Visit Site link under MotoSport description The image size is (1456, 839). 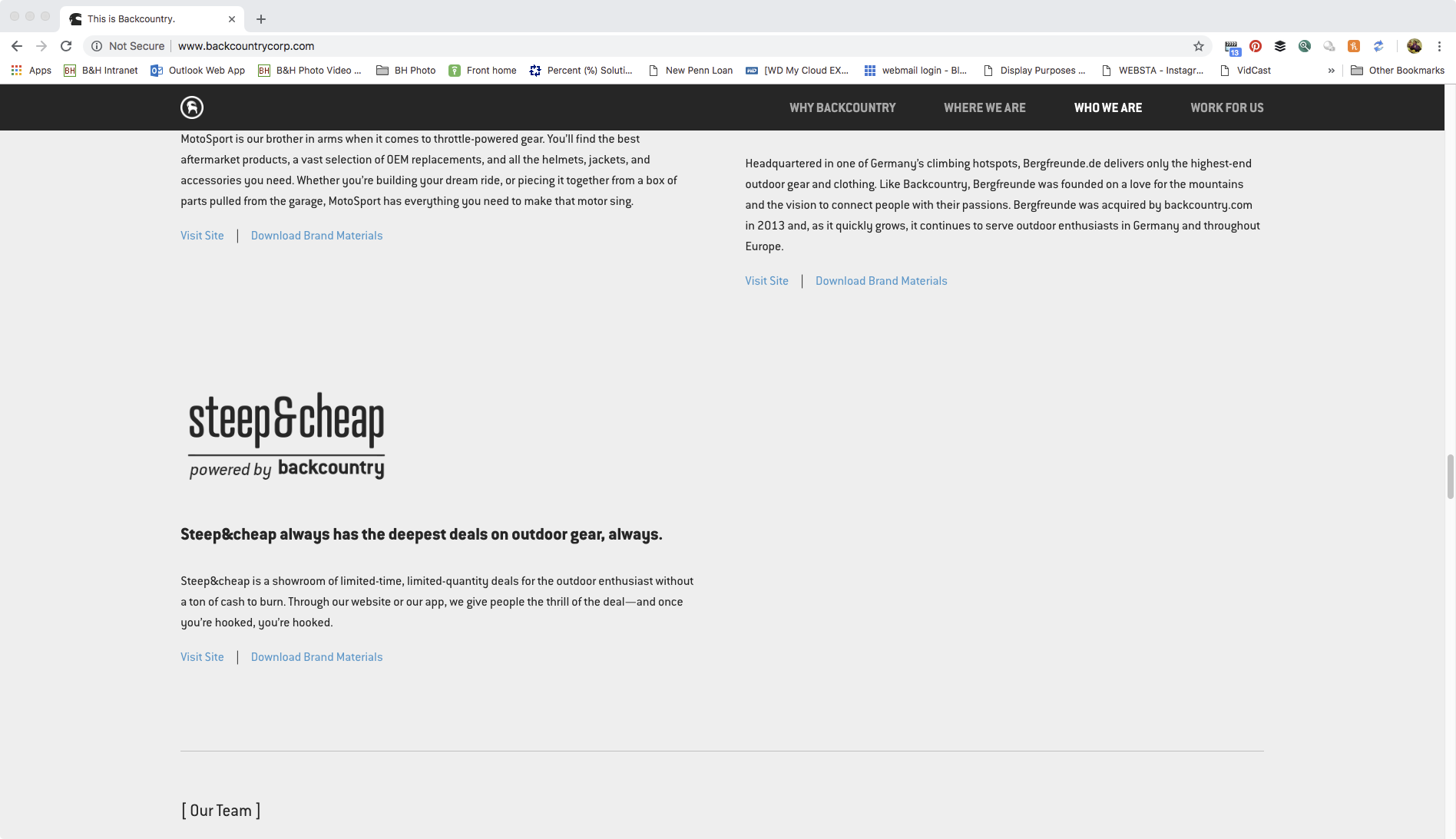point(202,236)
